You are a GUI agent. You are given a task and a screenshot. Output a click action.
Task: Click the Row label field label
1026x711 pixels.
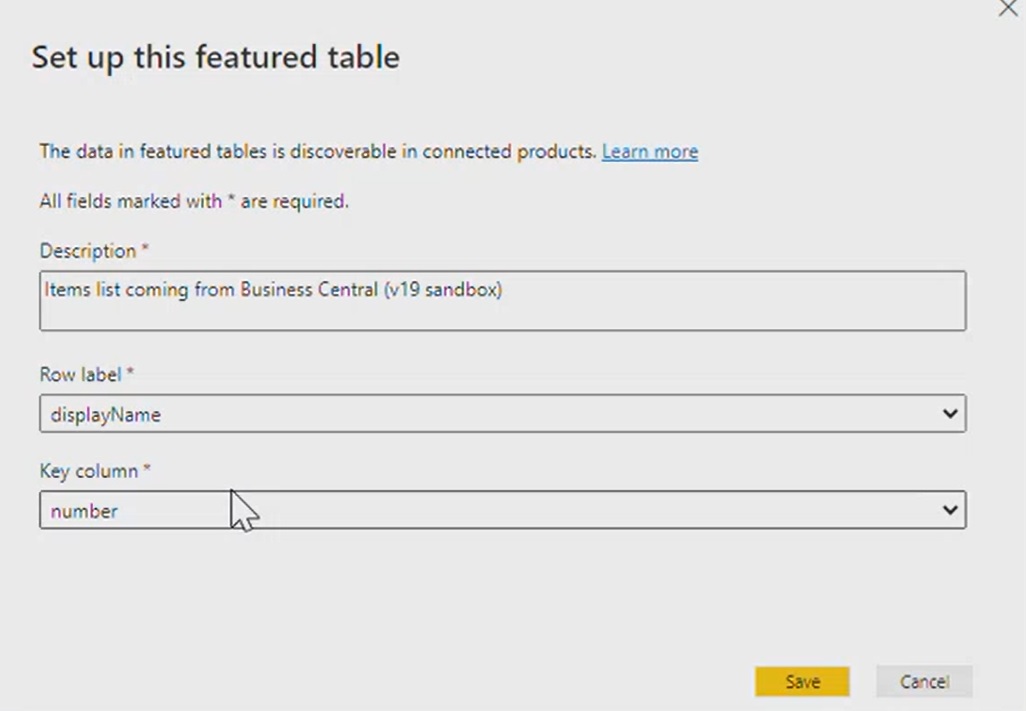tap(80, 374)
